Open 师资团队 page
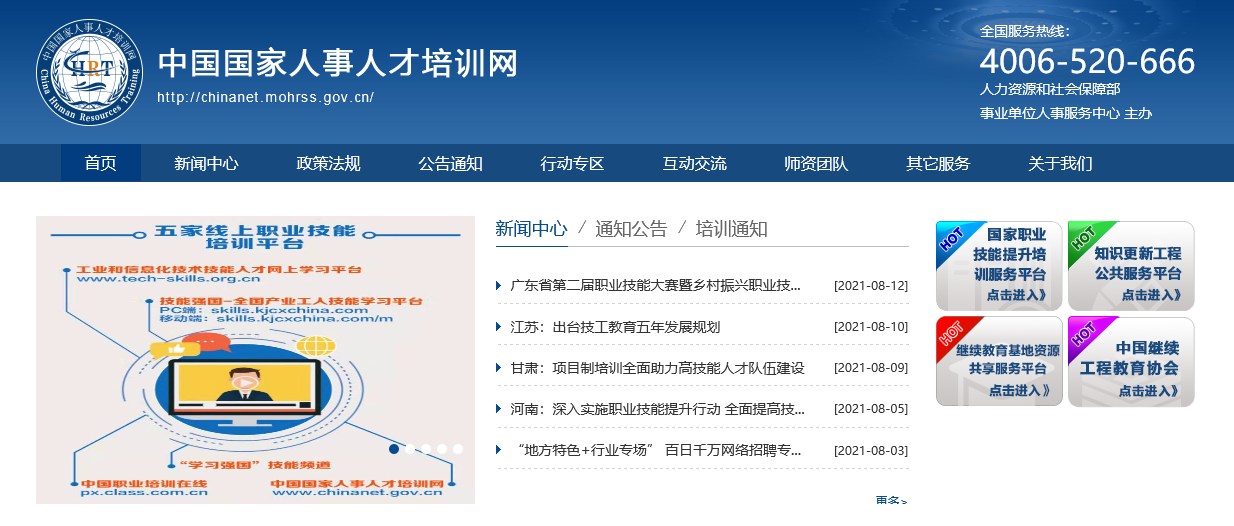 point(816,163)
